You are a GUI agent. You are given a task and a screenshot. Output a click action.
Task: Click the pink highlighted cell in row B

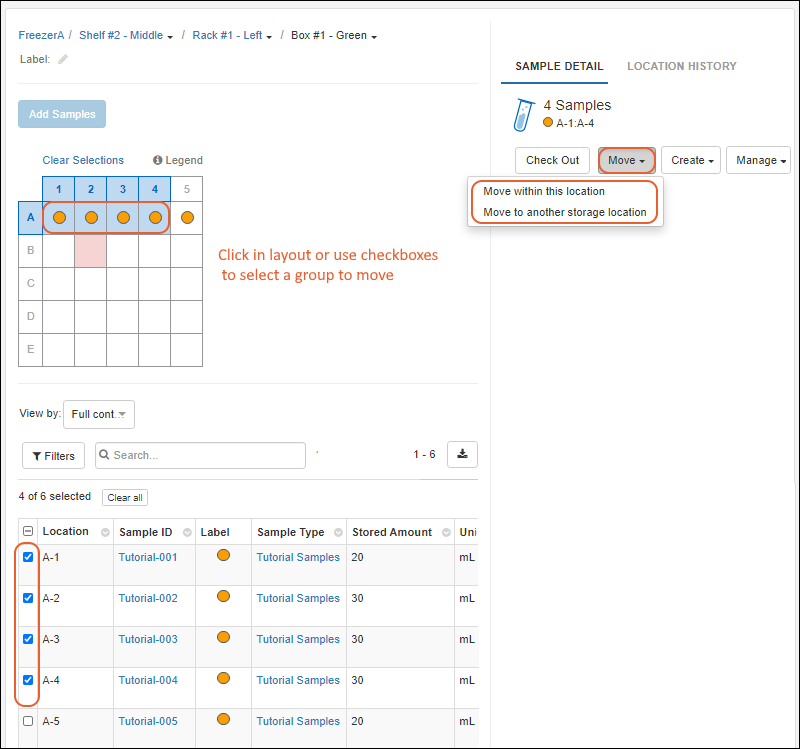click(91, 250)
